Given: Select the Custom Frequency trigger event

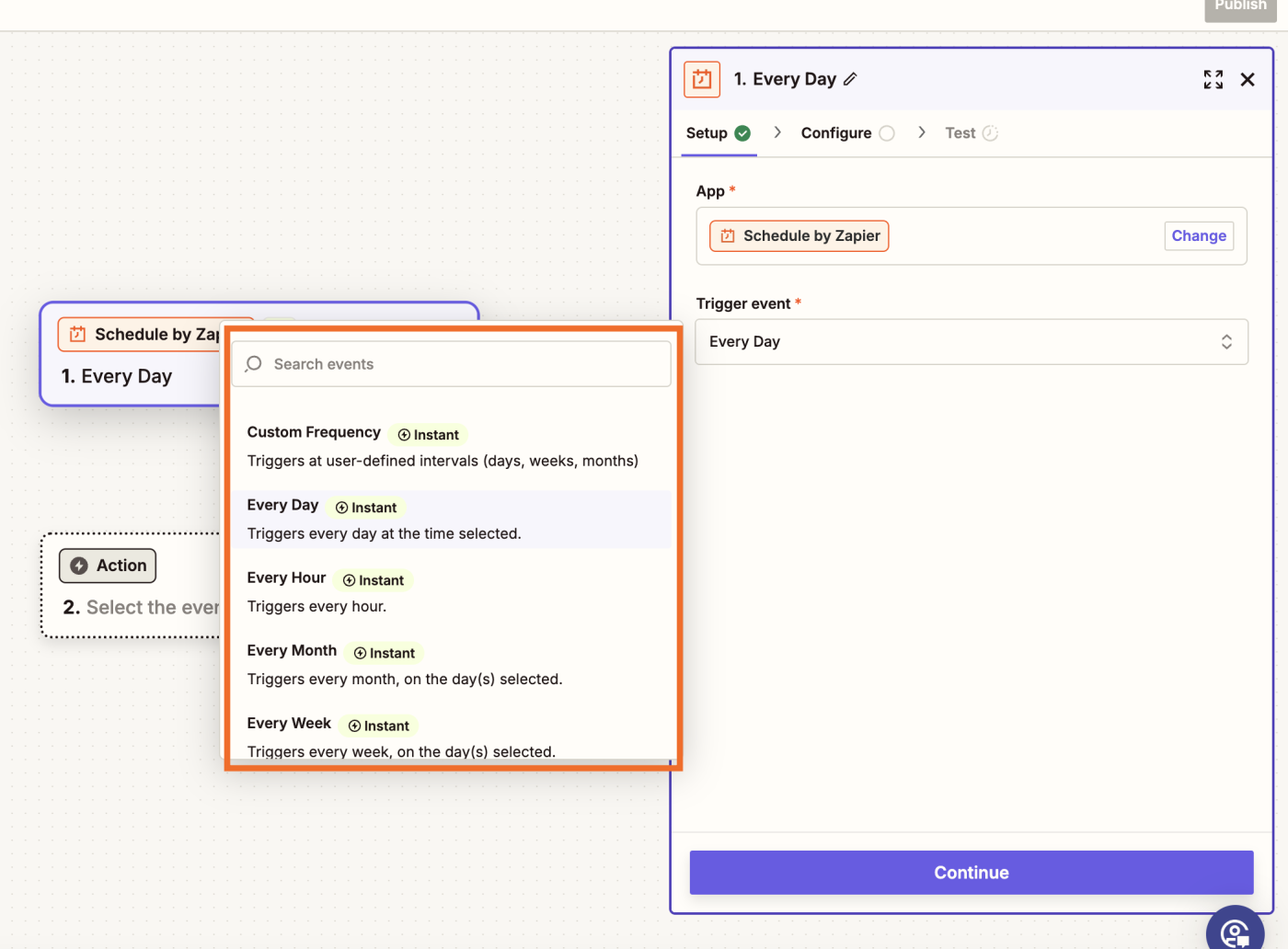Looking at the screenshot, I should pos(451,447).
